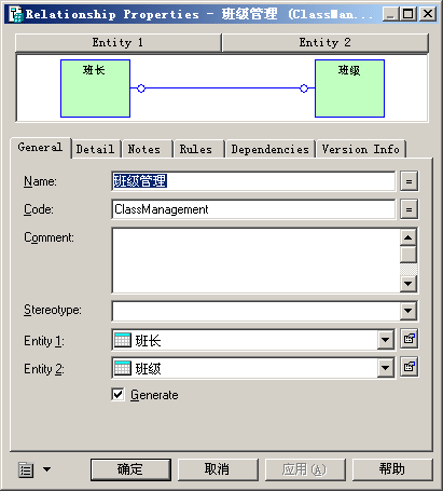Switch to the Detail tab
444x492 pixels.
click(x=96, y=149)
